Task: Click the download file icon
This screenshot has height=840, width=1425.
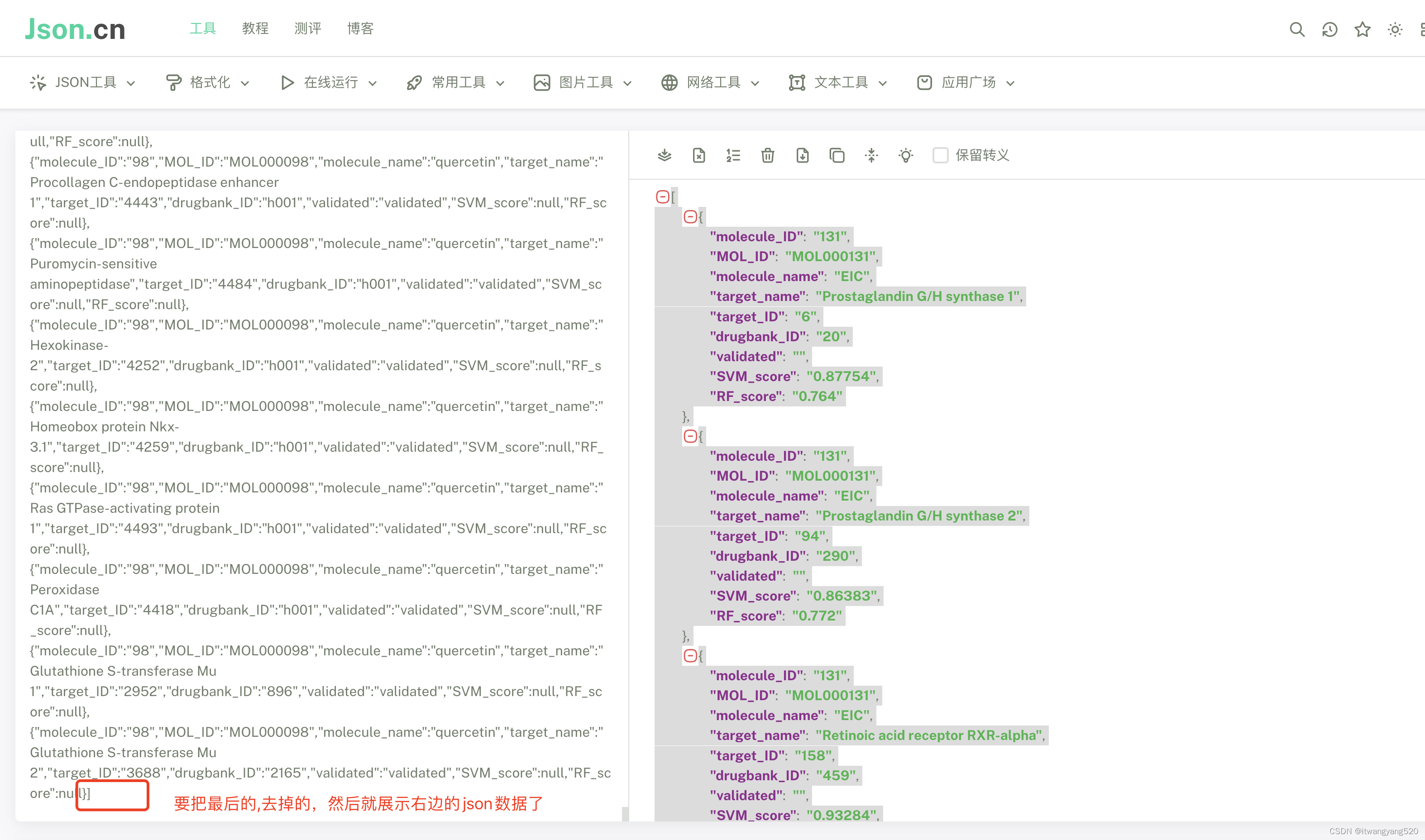Action: [x=802, y=155]
